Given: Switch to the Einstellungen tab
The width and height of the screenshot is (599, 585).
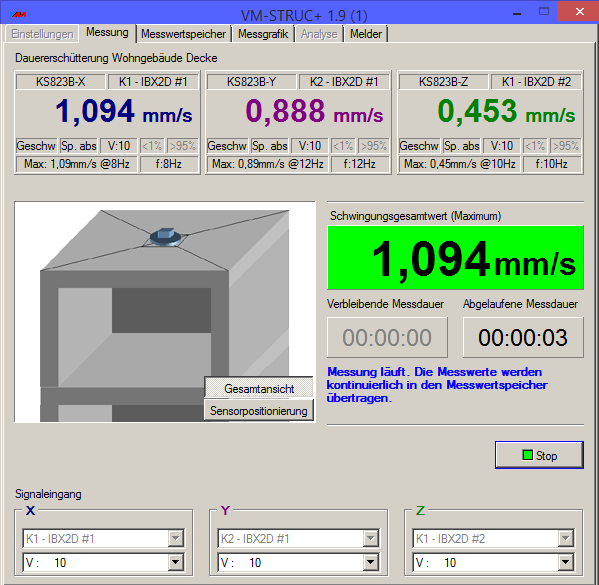Looking at the screenshot, I should [x=42, y=34].
